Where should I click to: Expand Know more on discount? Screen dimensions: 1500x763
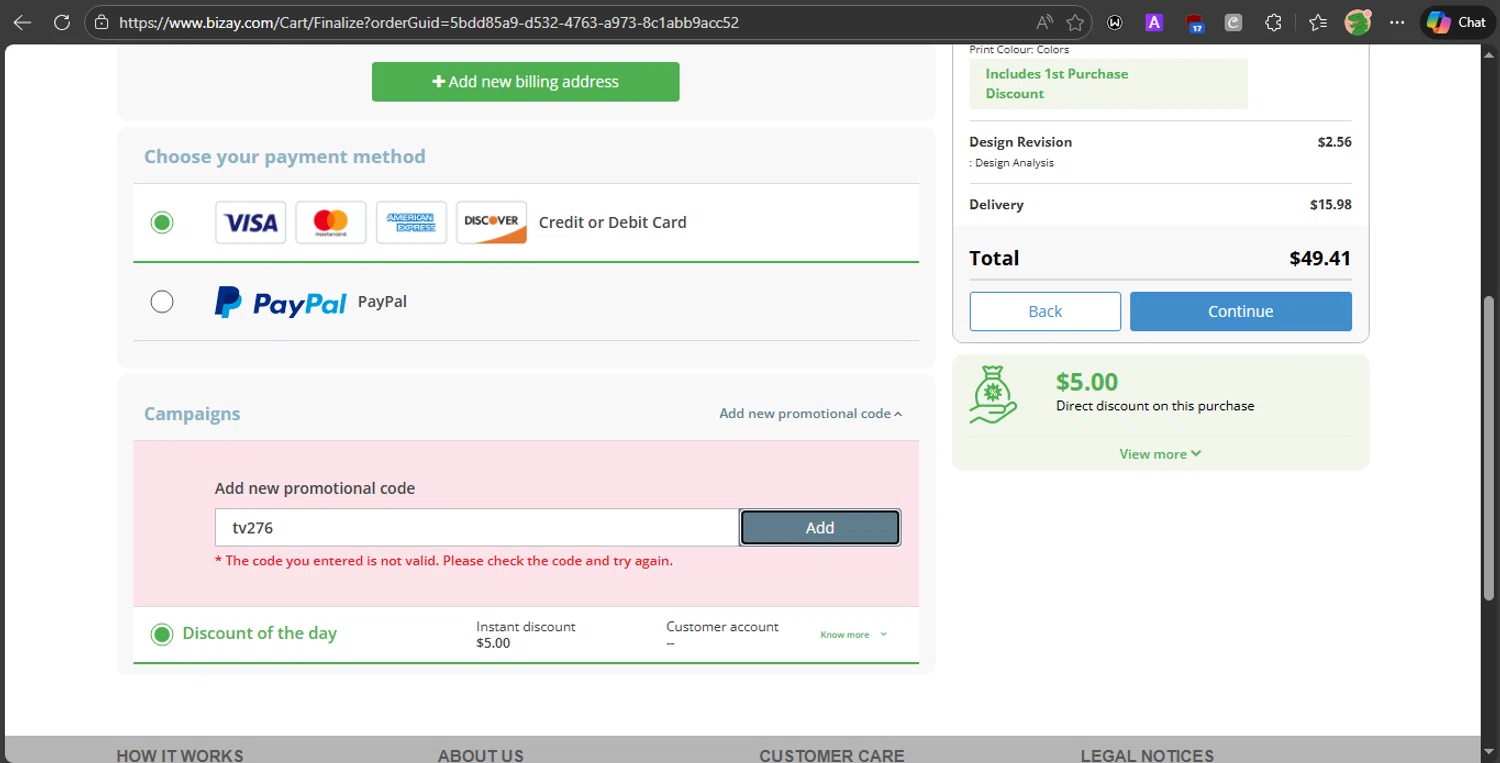(853, 635)
